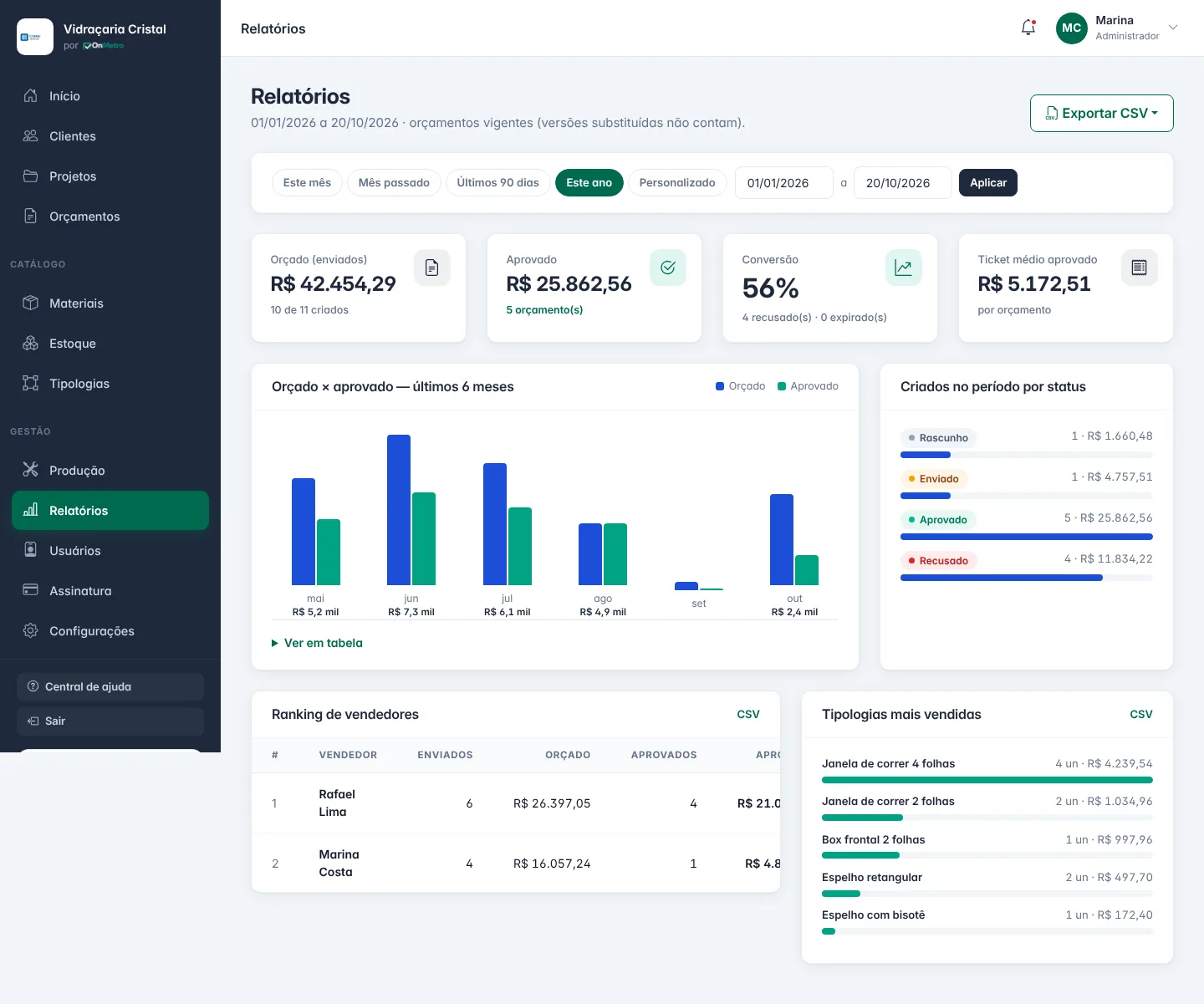Click the Projetos folder icon
The height and width of the screenshot is (1004, 1204).
[x=31, y=176]
